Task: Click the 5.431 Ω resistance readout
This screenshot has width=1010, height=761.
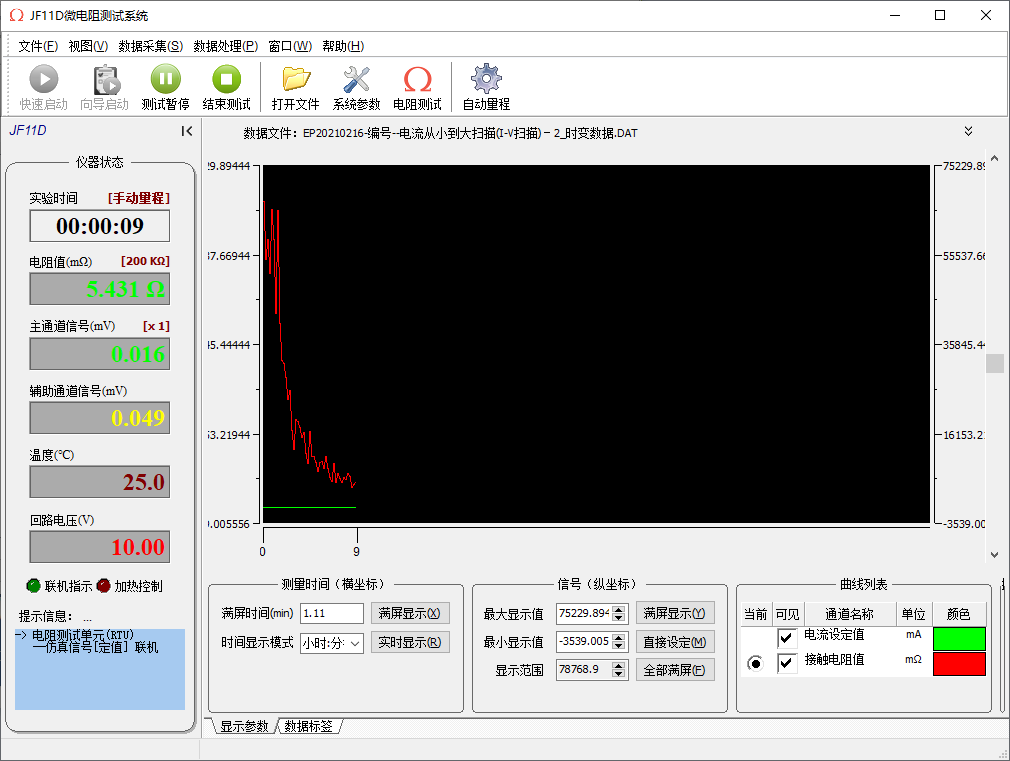Action: click(x=100, y=289)
